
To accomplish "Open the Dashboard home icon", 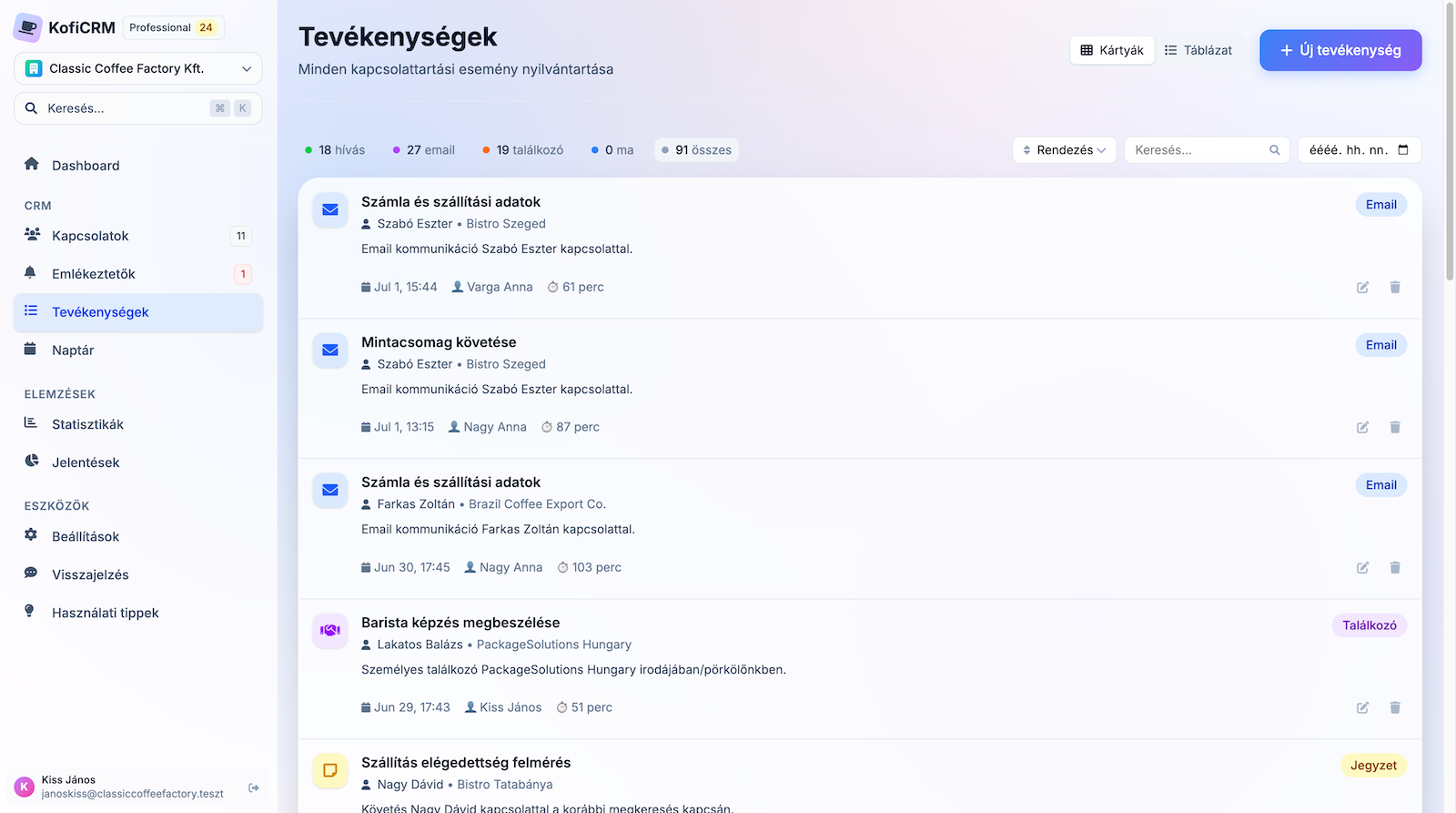I will pyautogui.click(x=32, y=164).
